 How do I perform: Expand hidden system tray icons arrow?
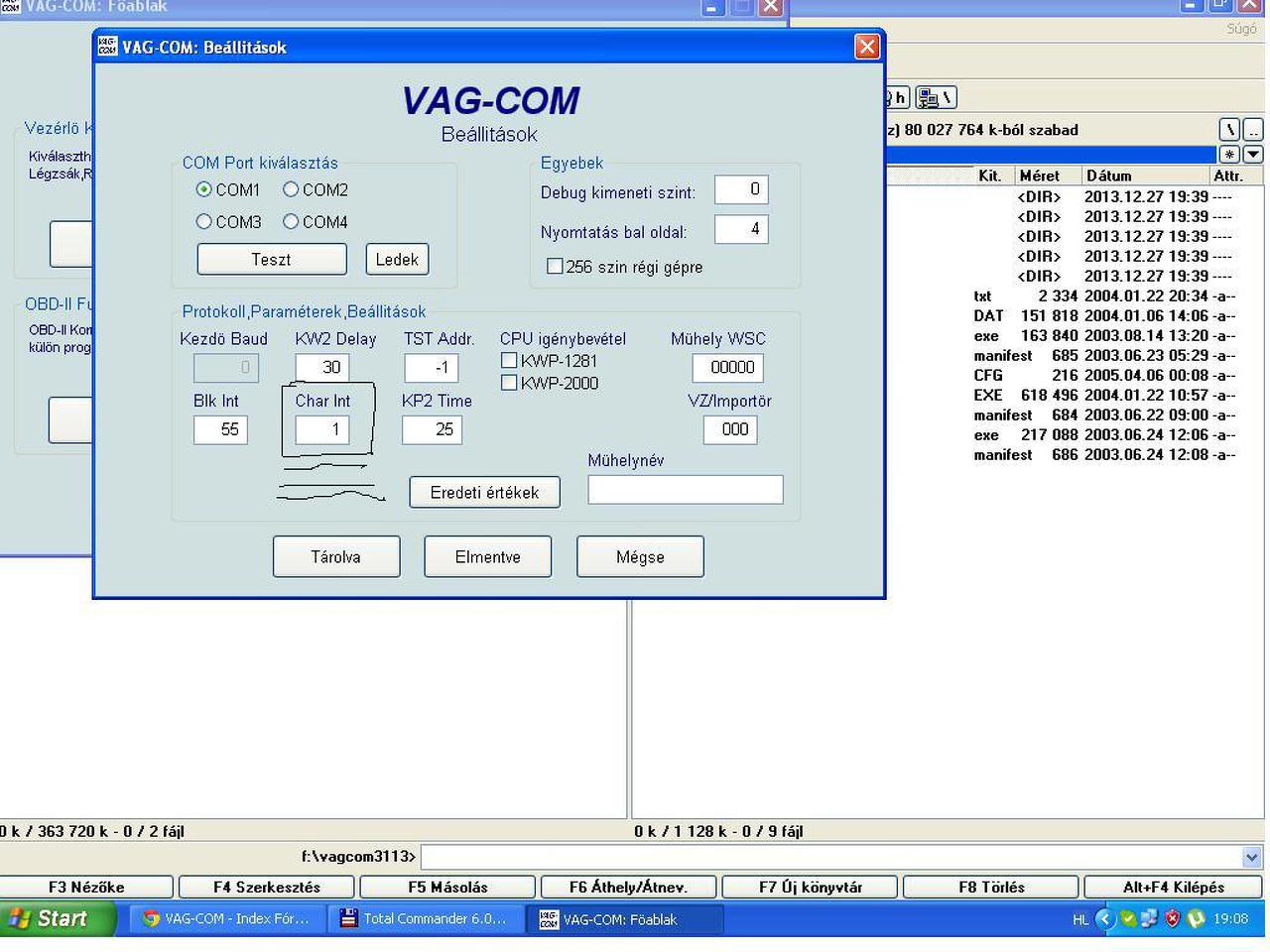pyautogui.click(x=1105, y=918)
